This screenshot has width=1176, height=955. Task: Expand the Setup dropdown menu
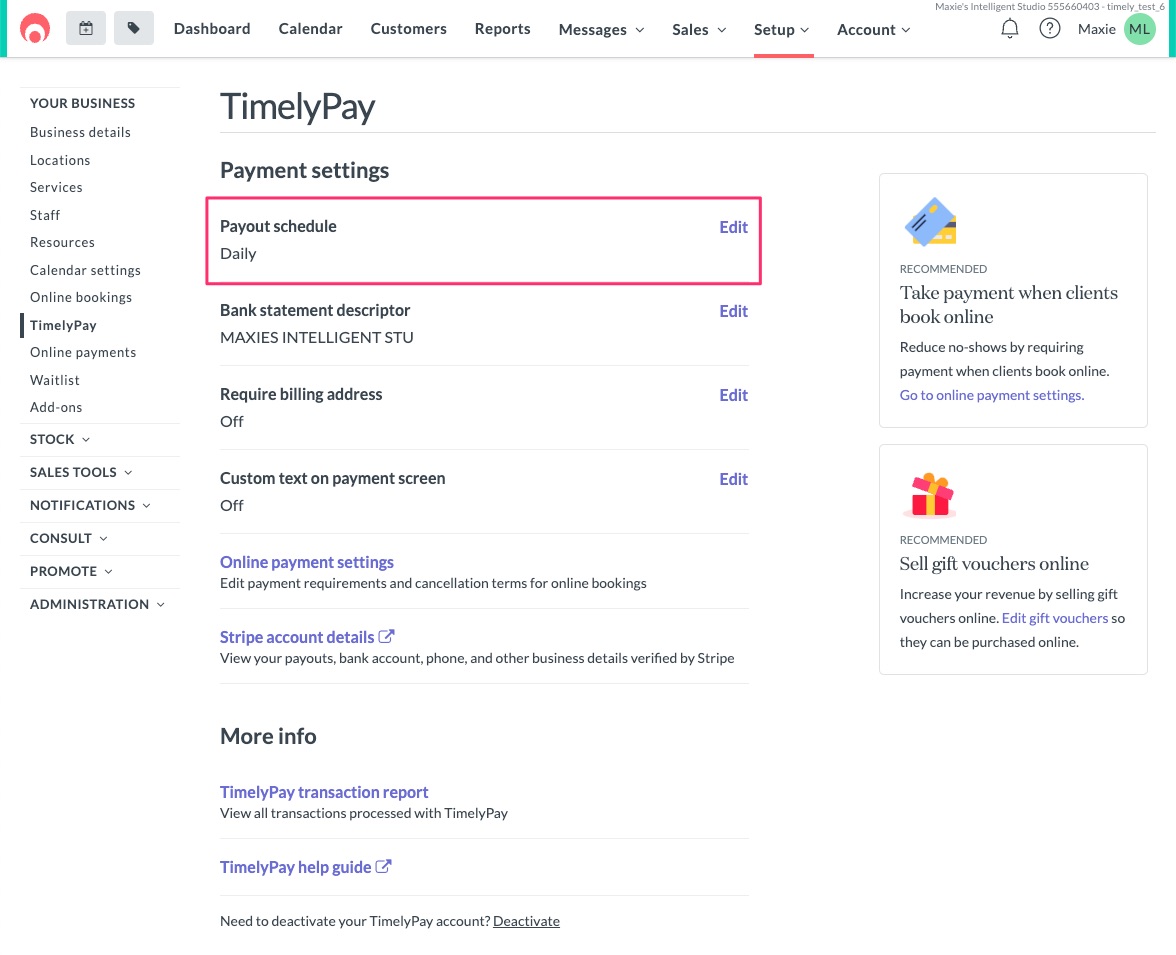click(x=782, y=29)
